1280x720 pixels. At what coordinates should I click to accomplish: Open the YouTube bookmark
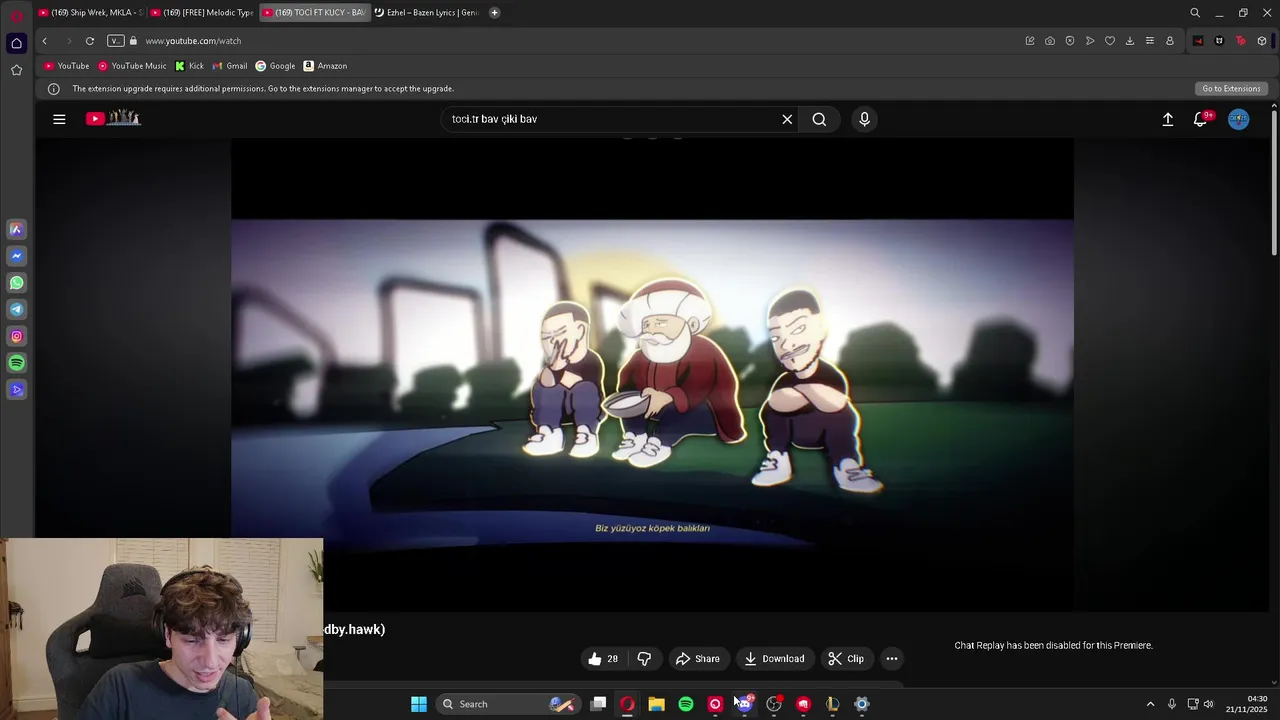click(x=67, y=66)
